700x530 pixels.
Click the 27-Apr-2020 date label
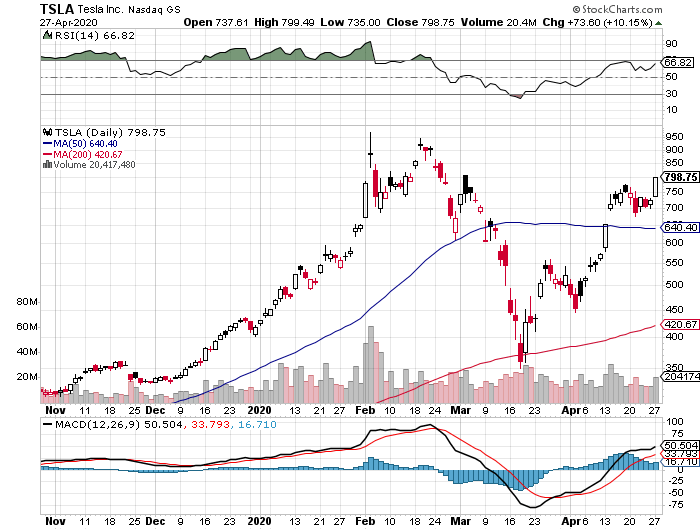coord(68,23)
